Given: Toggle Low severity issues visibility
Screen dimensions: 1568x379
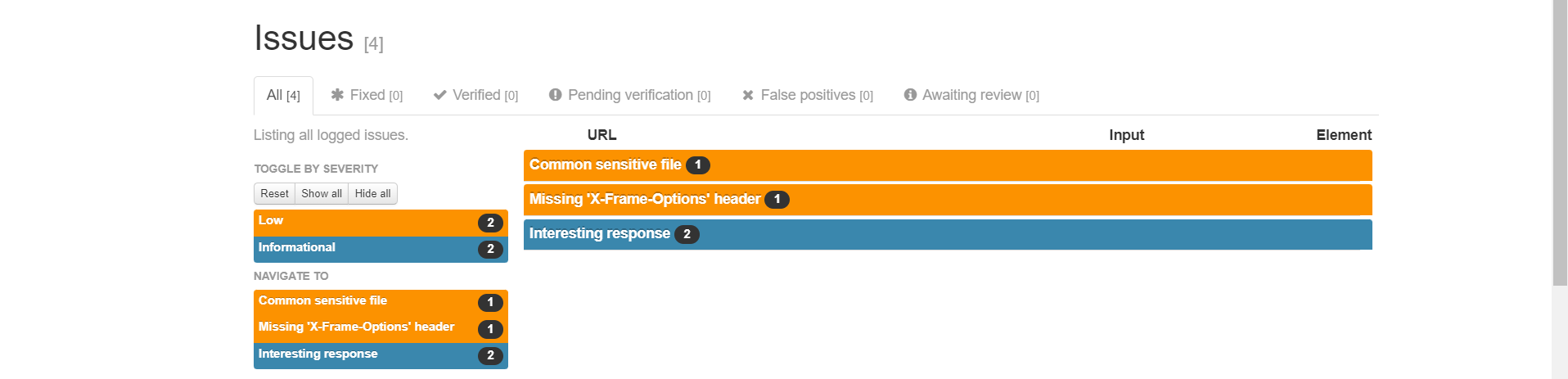Looking at the screenshot, I should pyautogui.click(x=380, y=222).
